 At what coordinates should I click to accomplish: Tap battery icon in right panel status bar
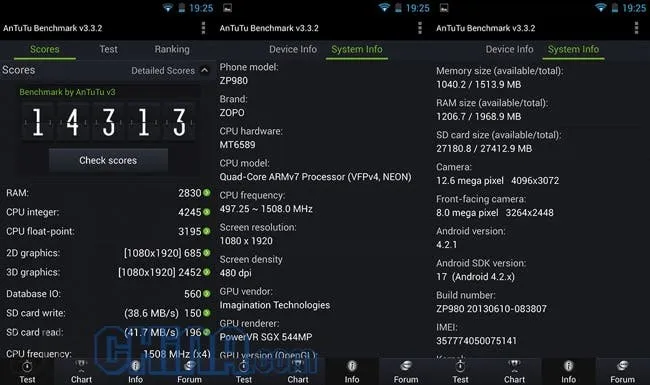pyautogui.click(x=615, y=7)
